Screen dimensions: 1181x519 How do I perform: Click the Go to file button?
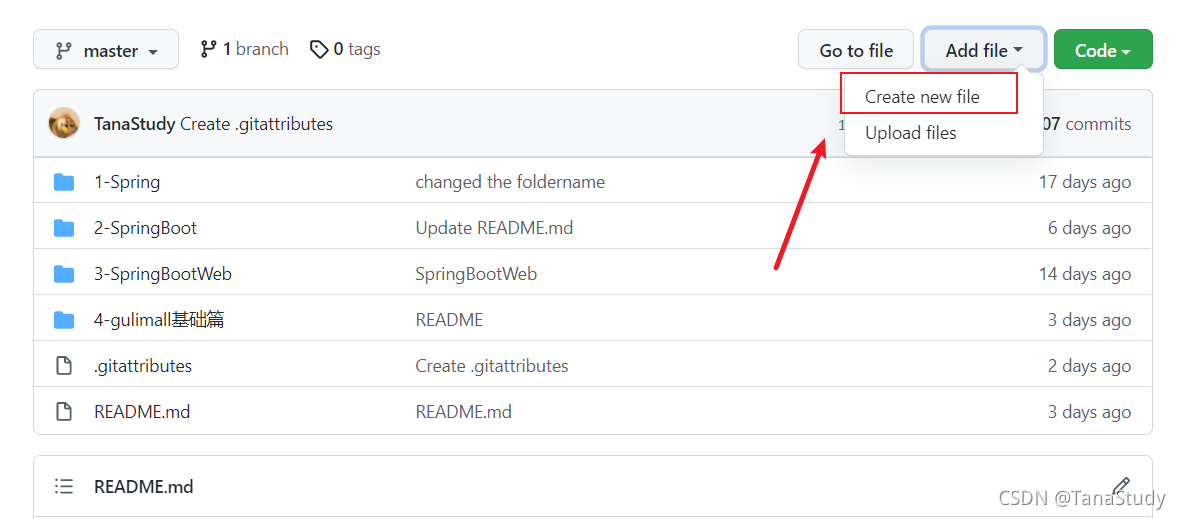tap(856, 50)
